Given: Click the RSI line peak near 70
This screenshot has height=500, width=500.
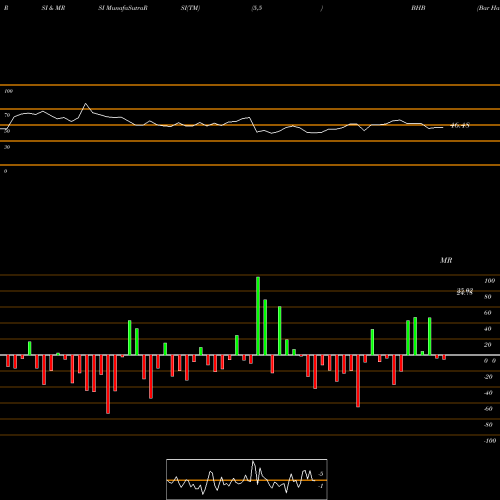Looking at the screenshot, I should [86, 104].
